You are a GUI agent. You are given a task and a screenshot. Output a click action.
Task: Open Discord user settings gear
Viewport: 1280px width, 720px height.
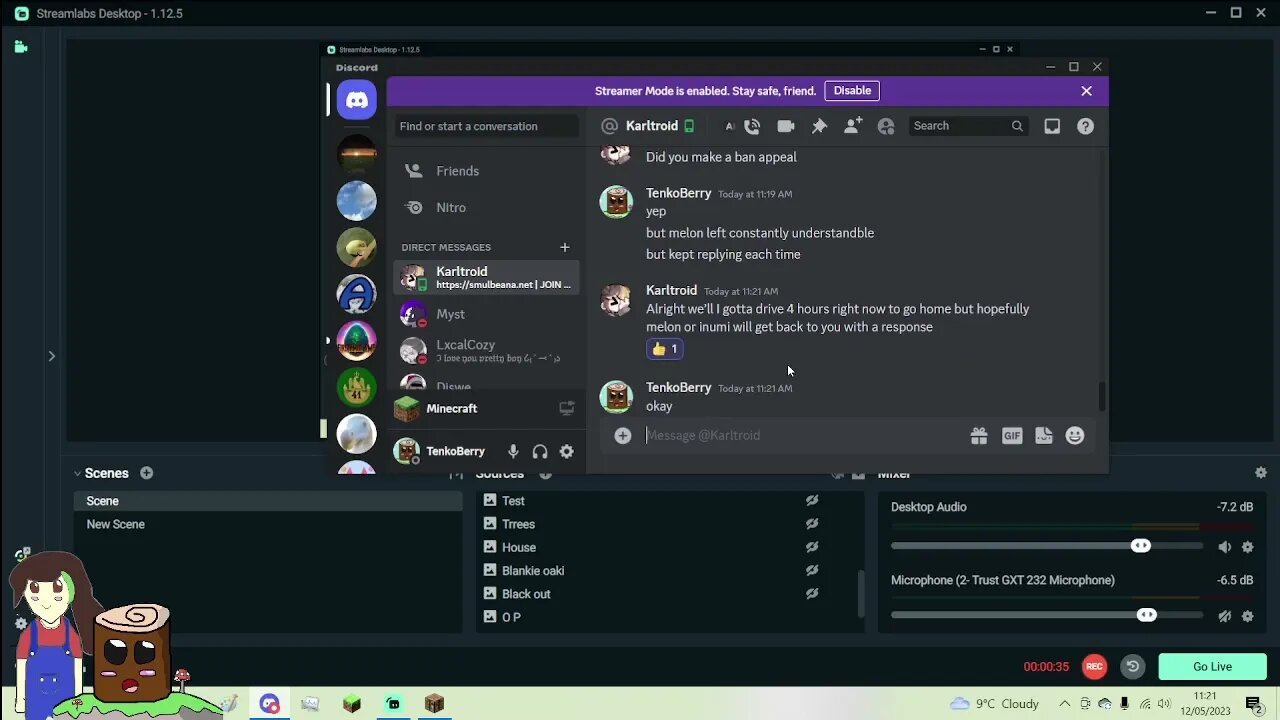click(567, 452)
